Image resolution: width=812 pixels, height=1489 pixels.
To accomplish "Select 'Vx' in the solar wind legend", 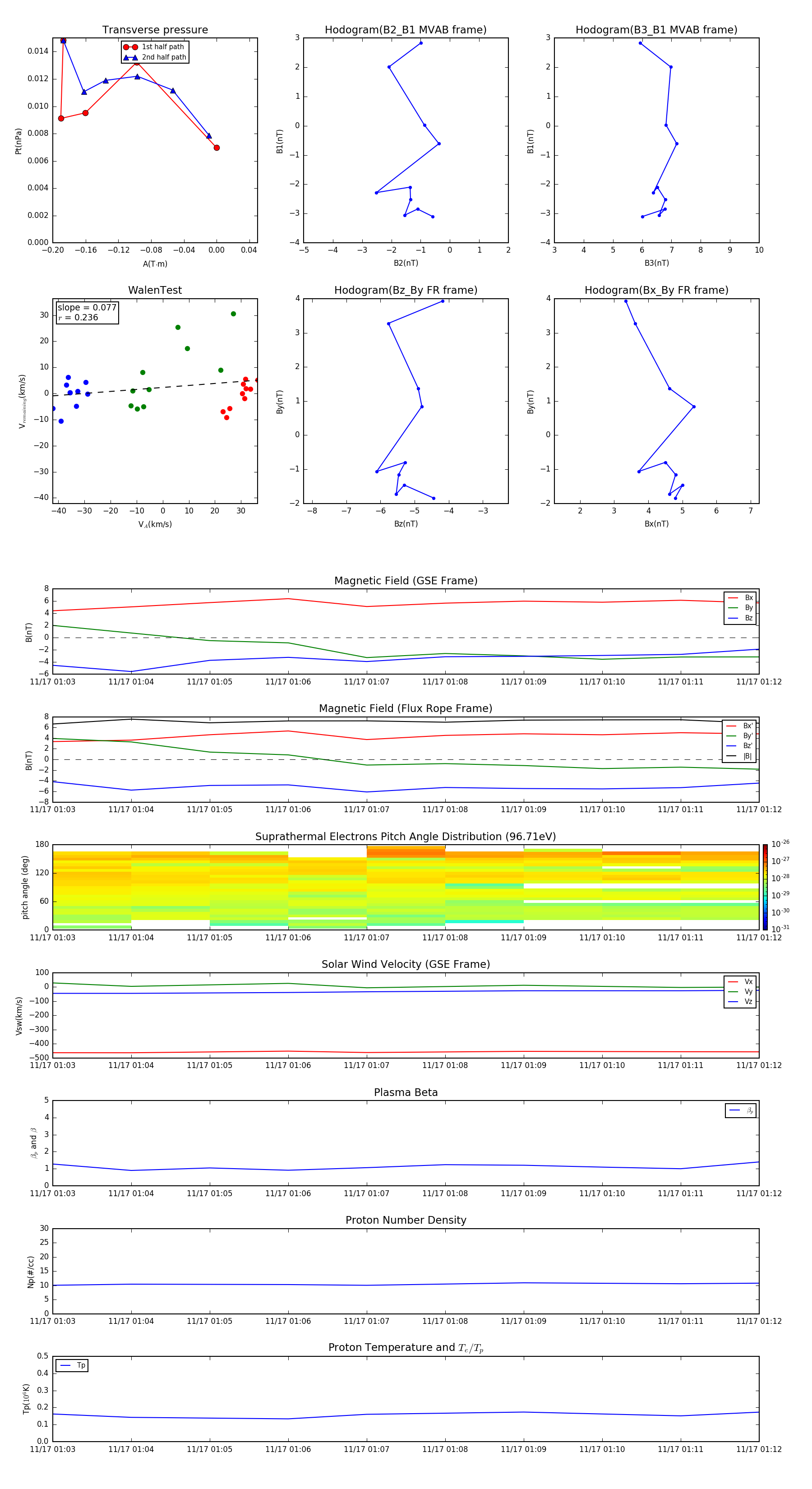I will coord(740,981).
